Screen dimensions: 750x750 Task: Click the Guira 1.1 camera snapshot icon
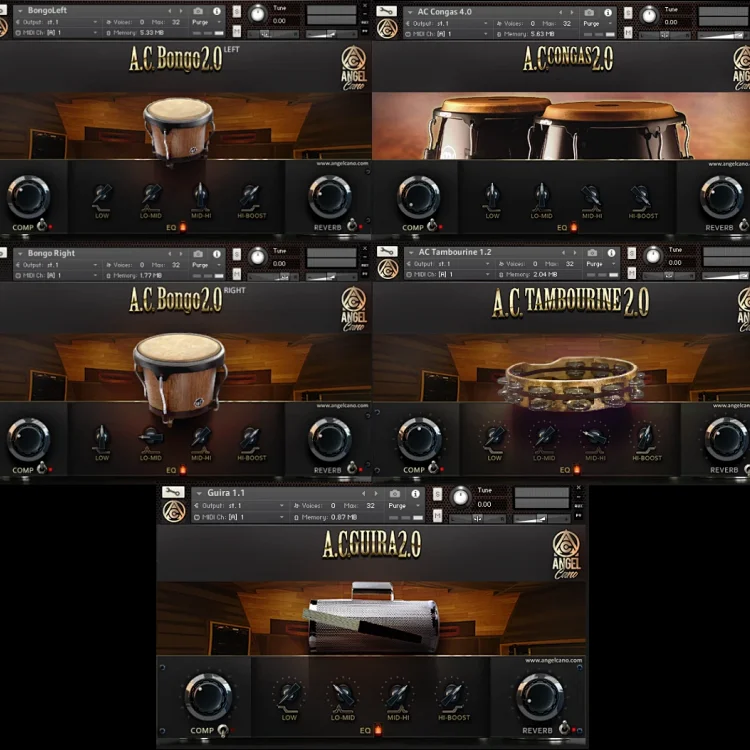395,493
